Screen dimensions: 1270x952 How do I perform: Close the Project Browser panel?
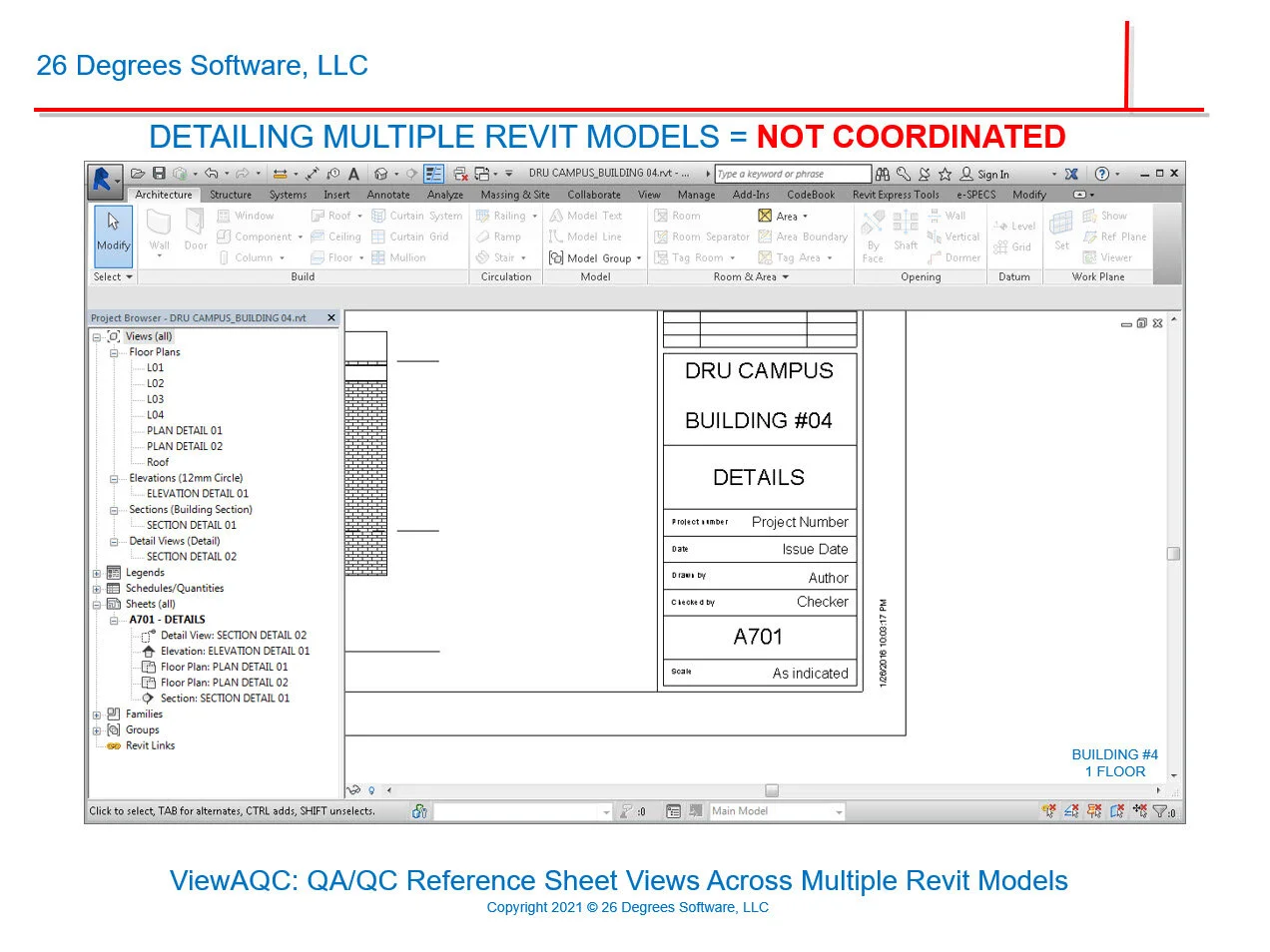coord(331,317)
